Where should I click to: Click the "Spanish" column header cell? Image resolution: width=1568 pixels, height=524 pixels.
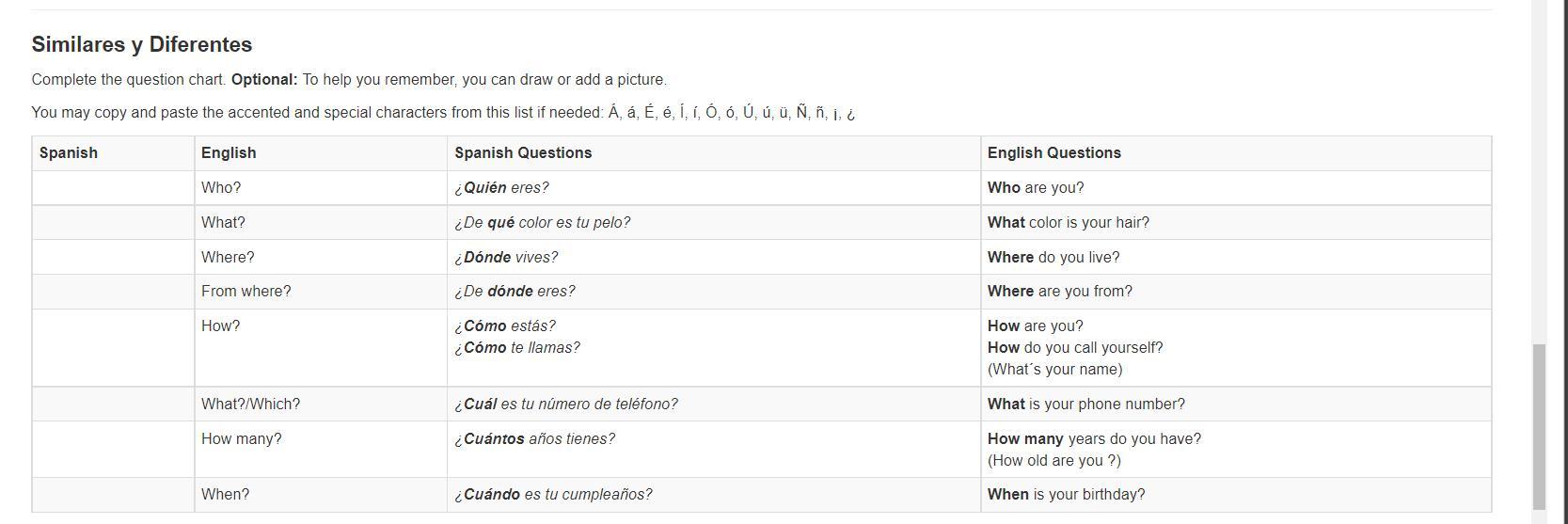(x=69, y=153)
